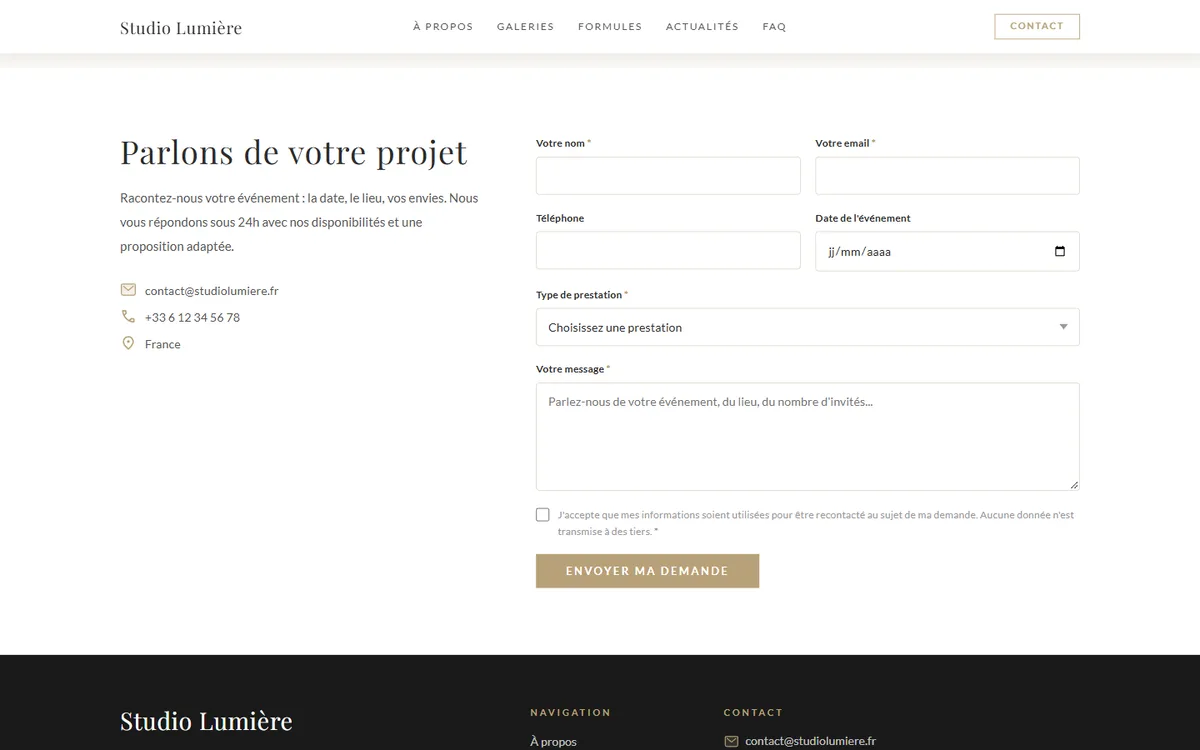Screen dimensions: 1200x750
Task: Open the calendar picker icon
Action: 1060,251
